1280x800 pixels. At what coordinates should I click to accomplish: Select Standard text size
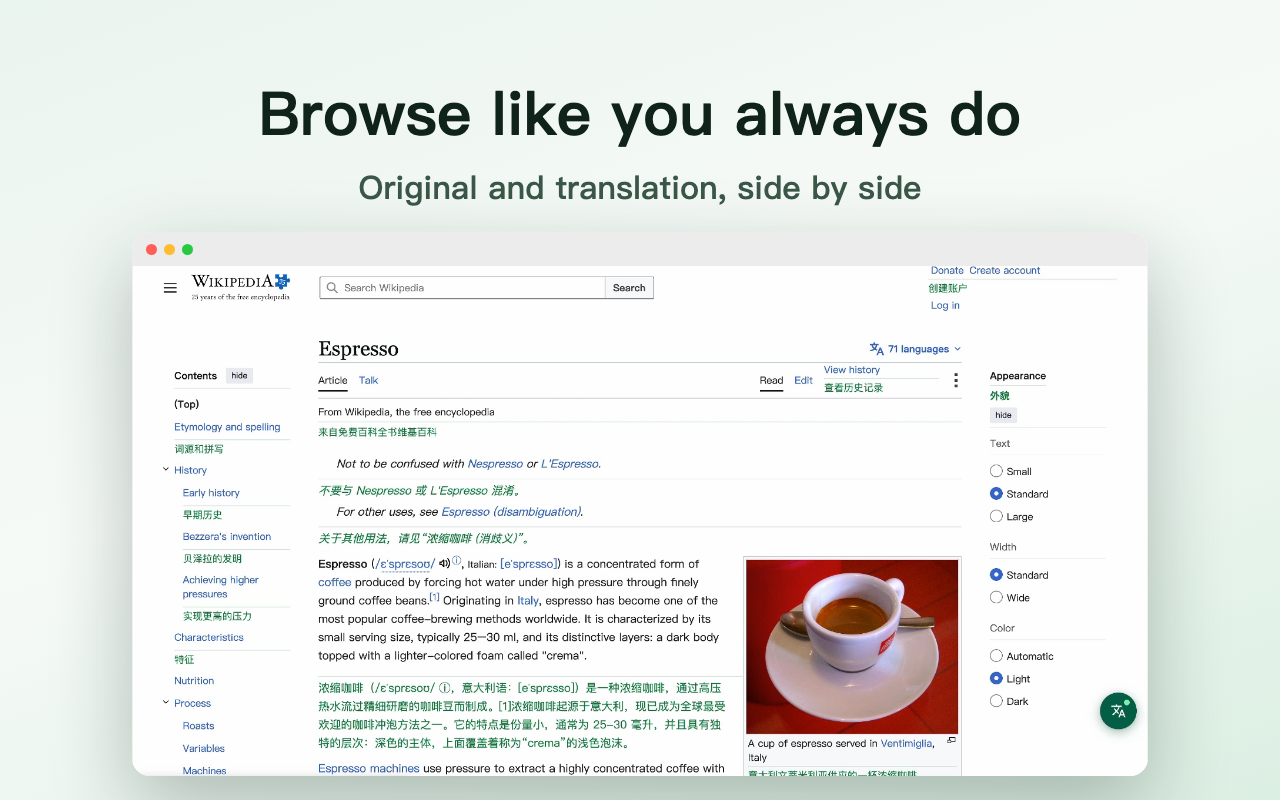[996, 494]
